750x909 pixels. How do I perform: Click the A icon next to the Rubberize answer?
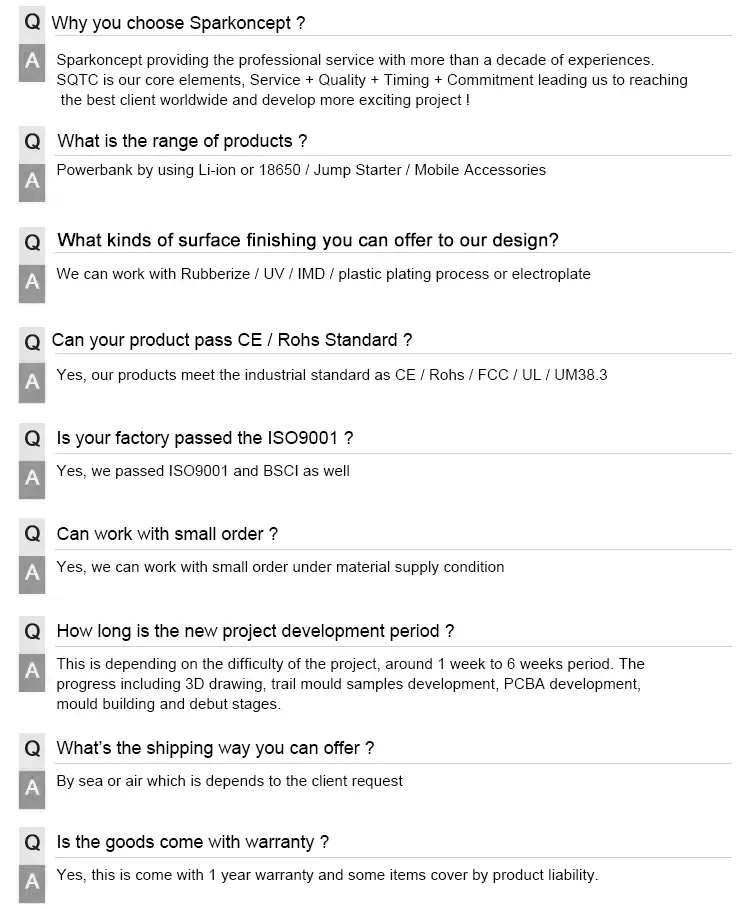[x=32, y=282]
